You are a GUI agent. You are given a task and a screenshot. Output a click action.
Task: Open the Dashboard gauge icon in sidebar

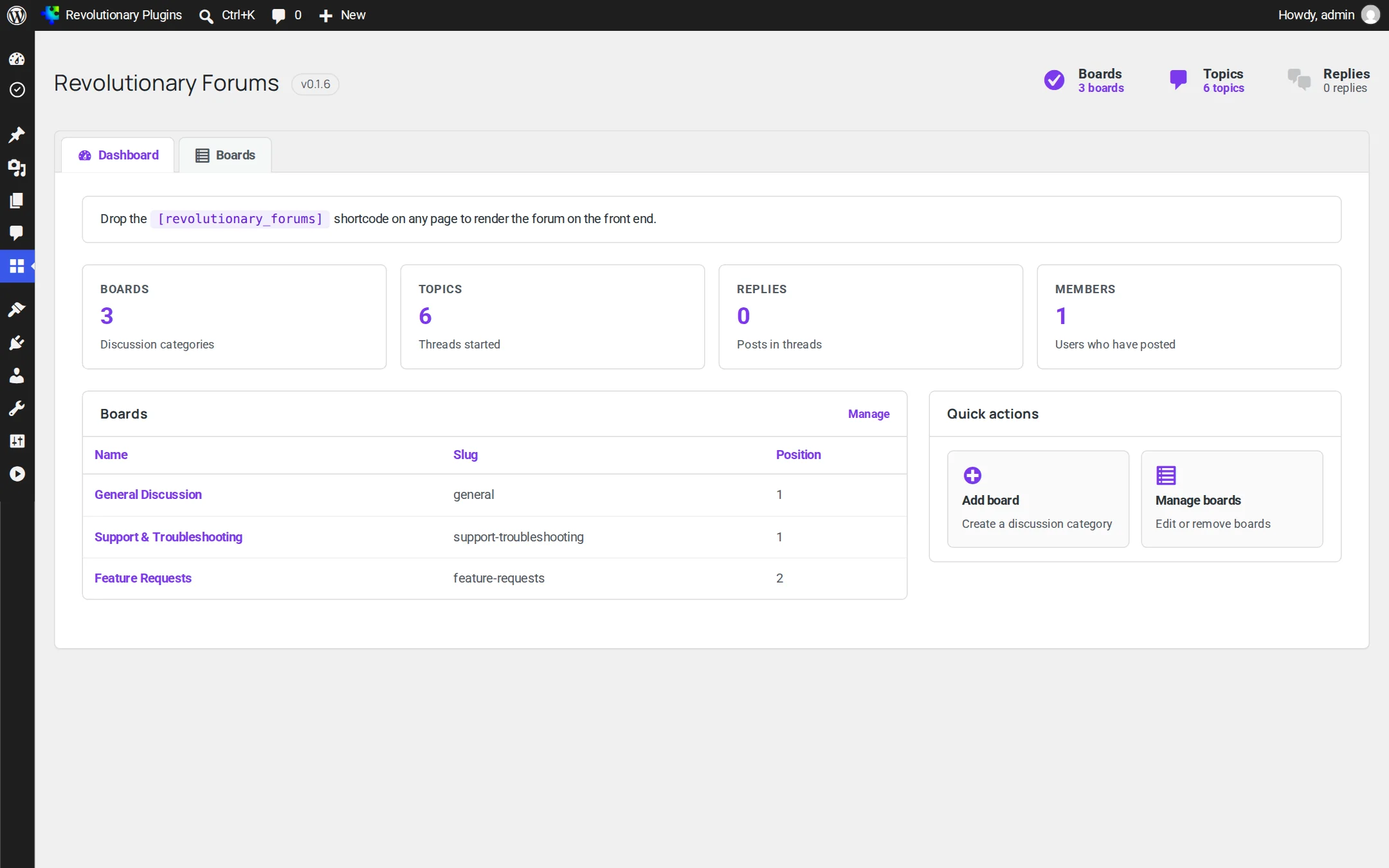[17, 59]
